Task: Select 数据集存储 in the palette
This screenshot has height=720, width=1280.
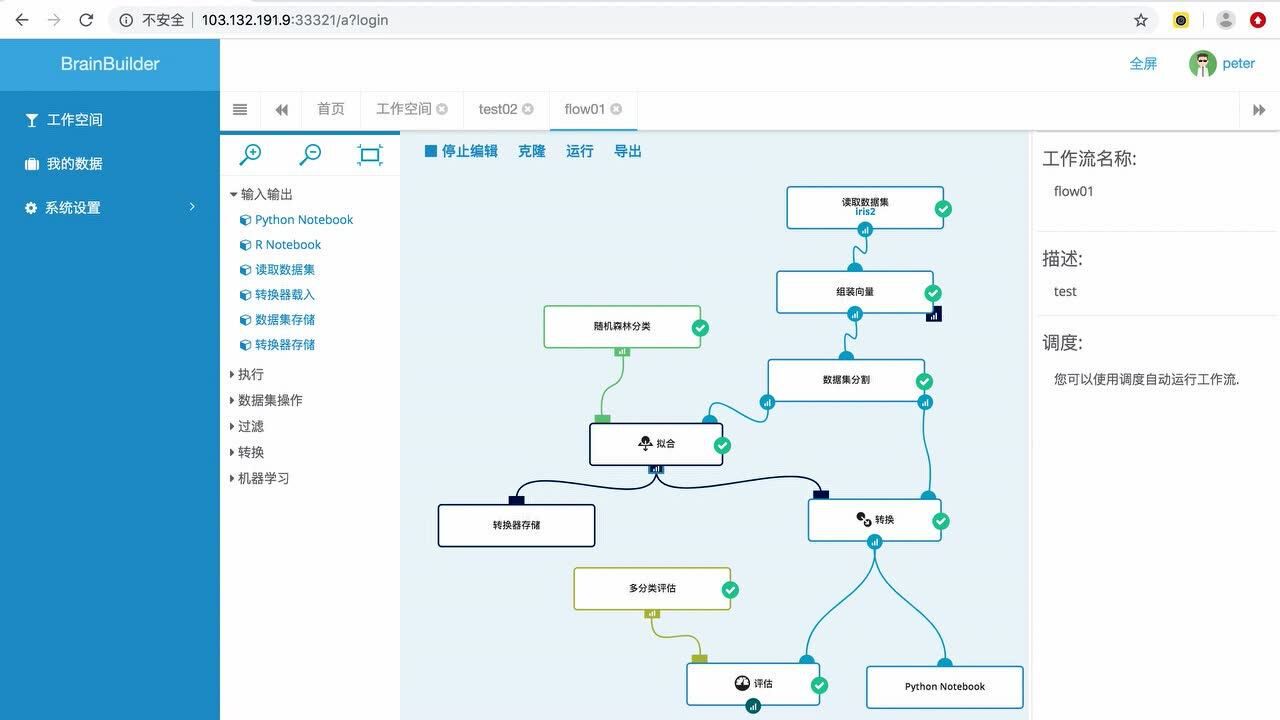Action: tap(277, 320)
